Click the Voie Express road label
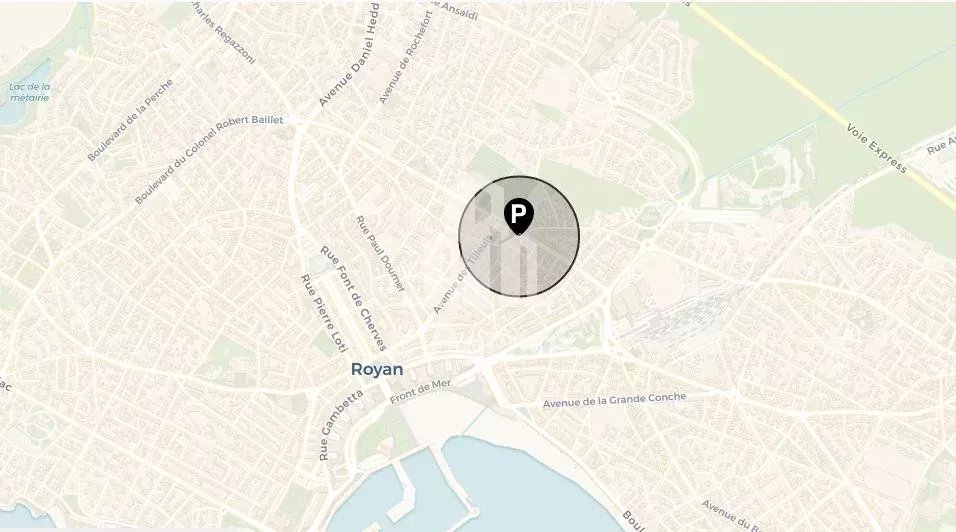 point(877,147)
